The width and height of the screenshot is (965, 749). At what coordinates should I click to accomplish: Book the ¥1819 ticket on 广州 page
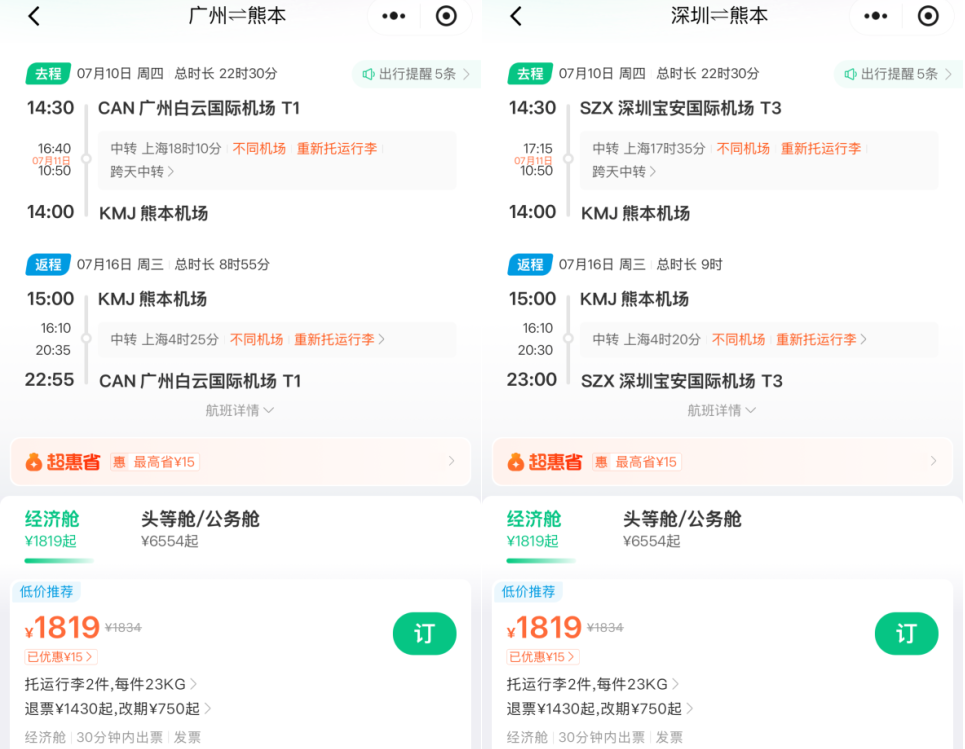[425, 633]
